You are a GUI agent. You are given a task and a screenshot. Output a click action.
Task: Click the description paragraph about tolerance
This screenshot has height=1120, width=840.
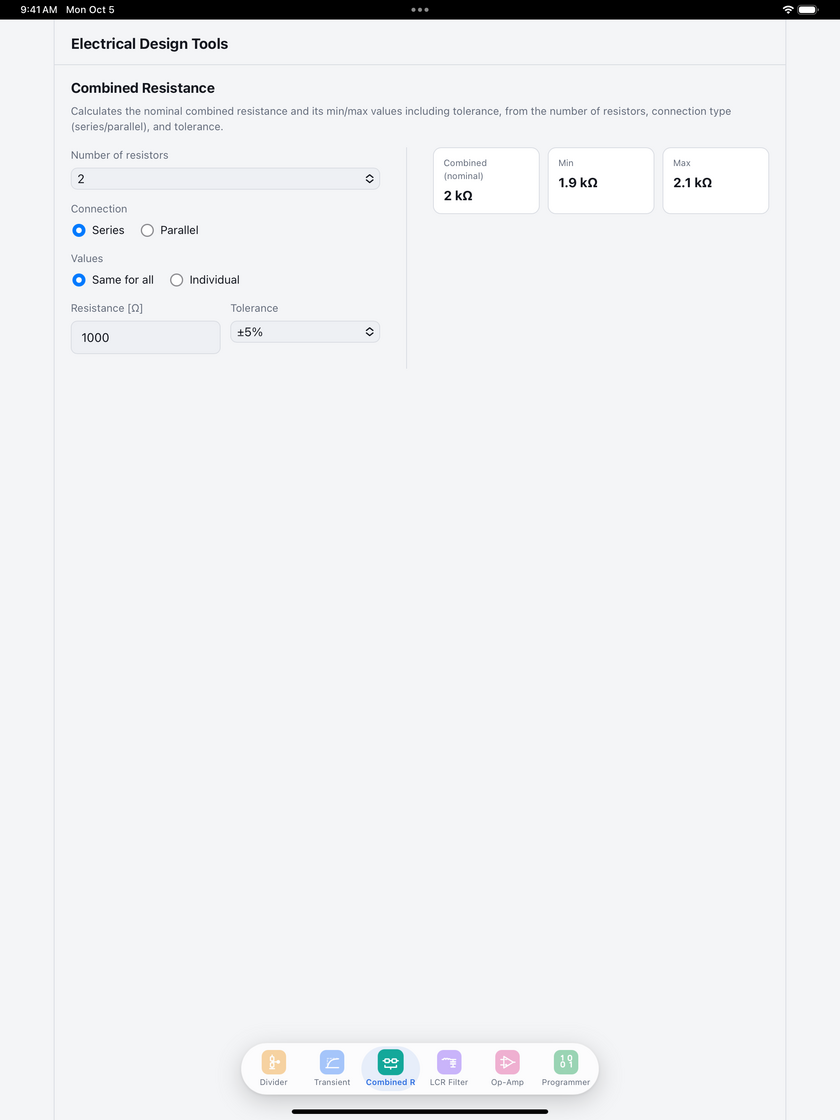(x=401, y=119)
